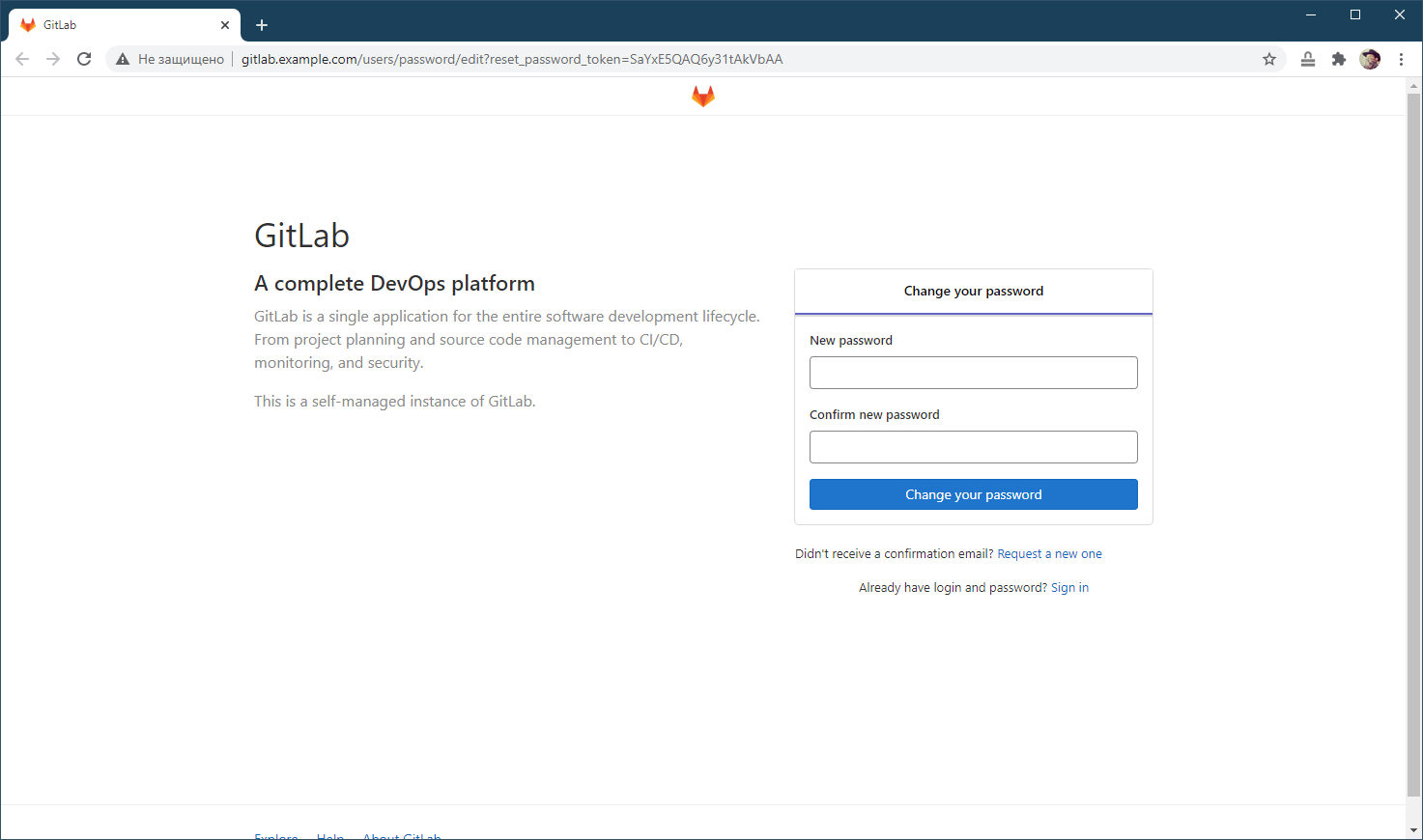Click the browser forward arrow
Image resolution: width=1423 pixels, height=840 pixels.
tap(53, 59)
